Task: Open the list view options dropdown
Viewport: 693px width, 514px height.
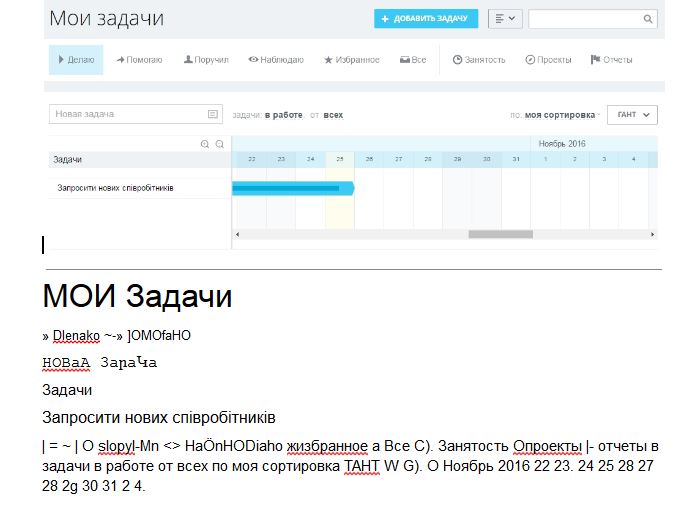Action: tap(505, 19)
